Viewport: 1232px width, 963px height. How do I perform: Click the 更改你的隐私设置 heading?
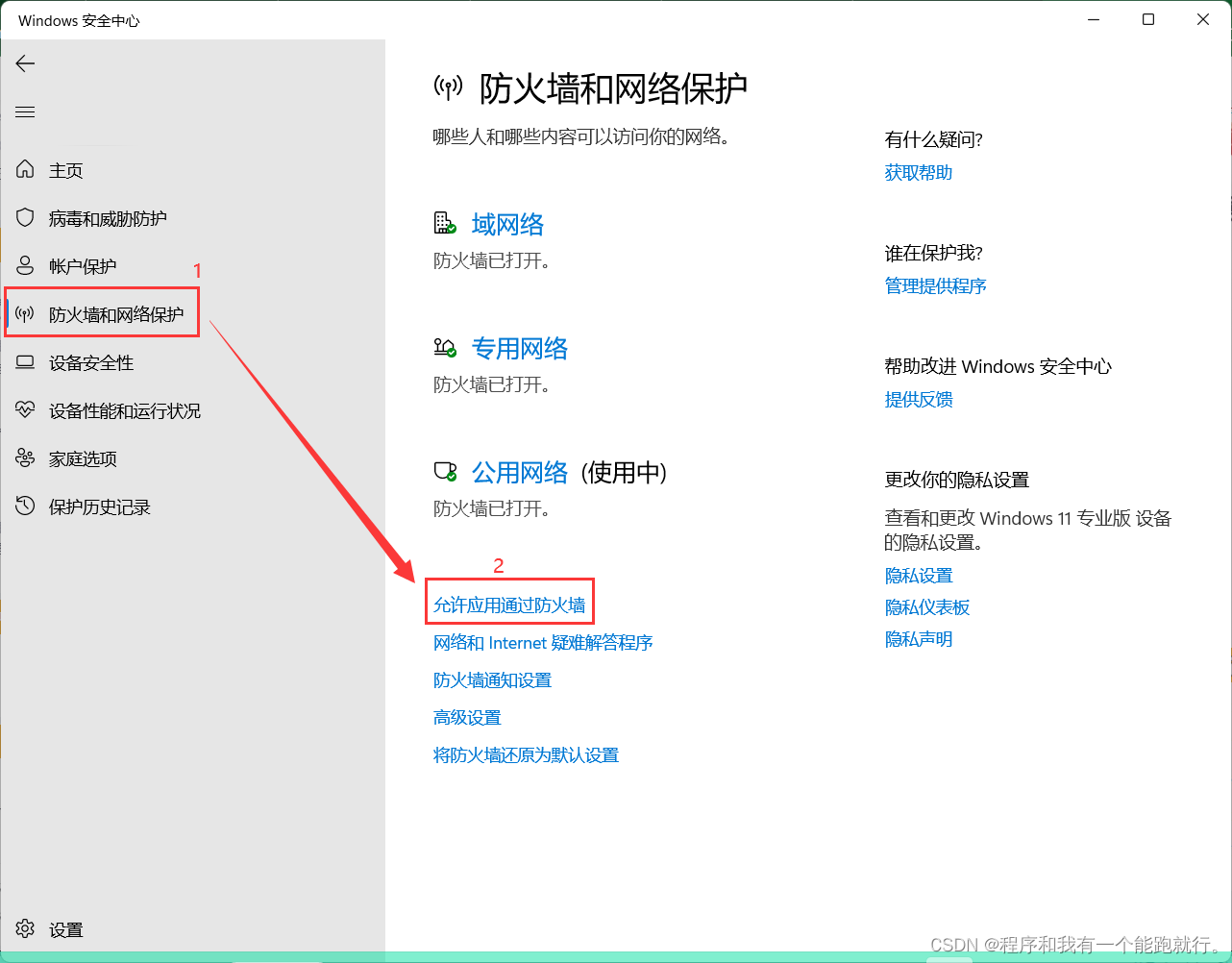(x=957, y=480)
